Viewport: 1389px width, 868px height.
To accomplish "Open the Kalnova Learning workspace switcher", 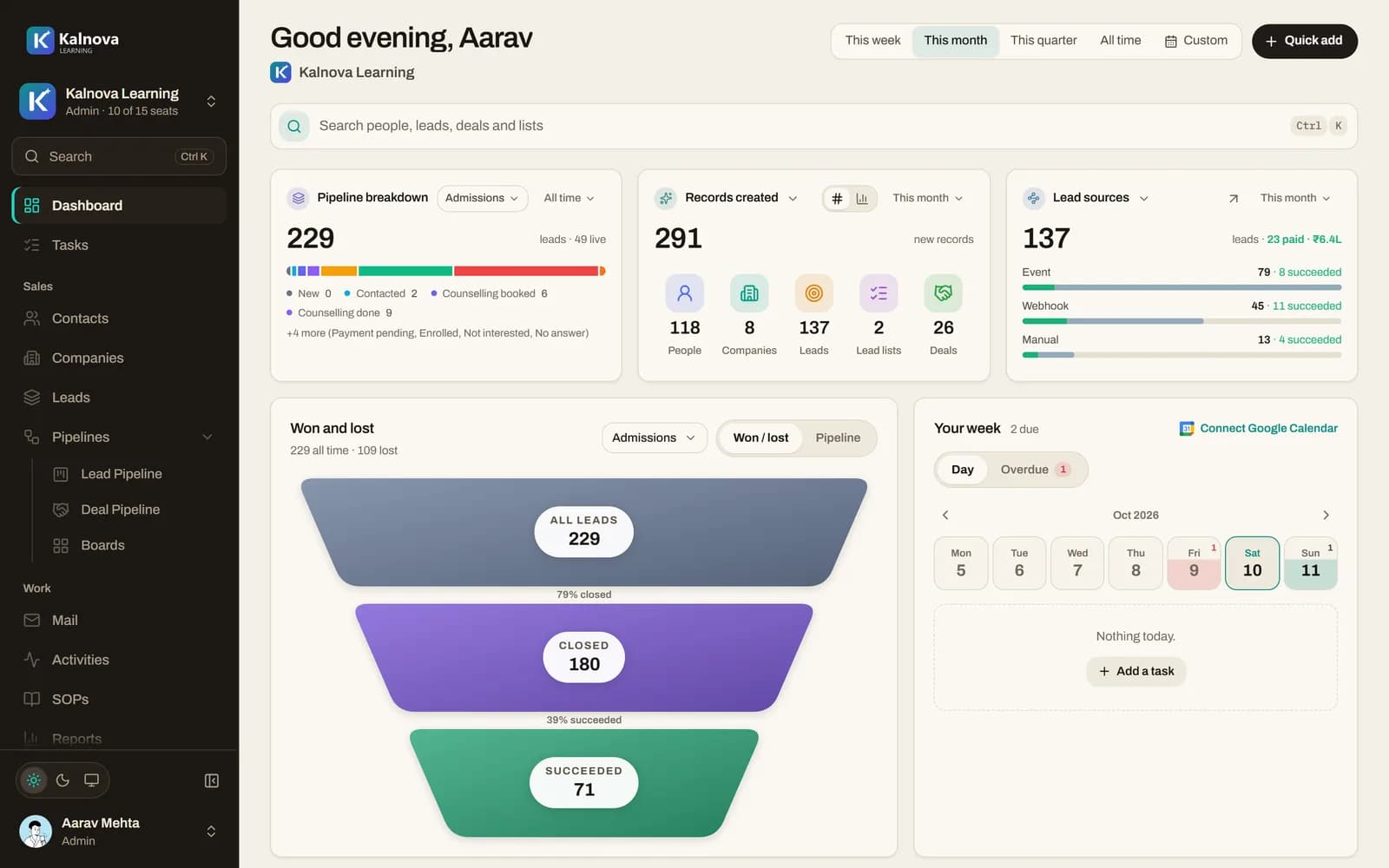I will coord(119,102).
